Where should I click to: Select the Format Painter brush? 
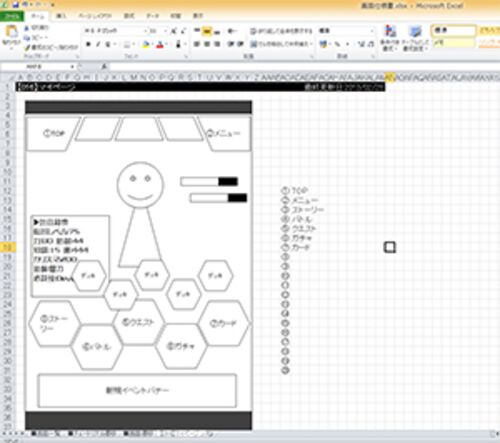click(27, 48)
